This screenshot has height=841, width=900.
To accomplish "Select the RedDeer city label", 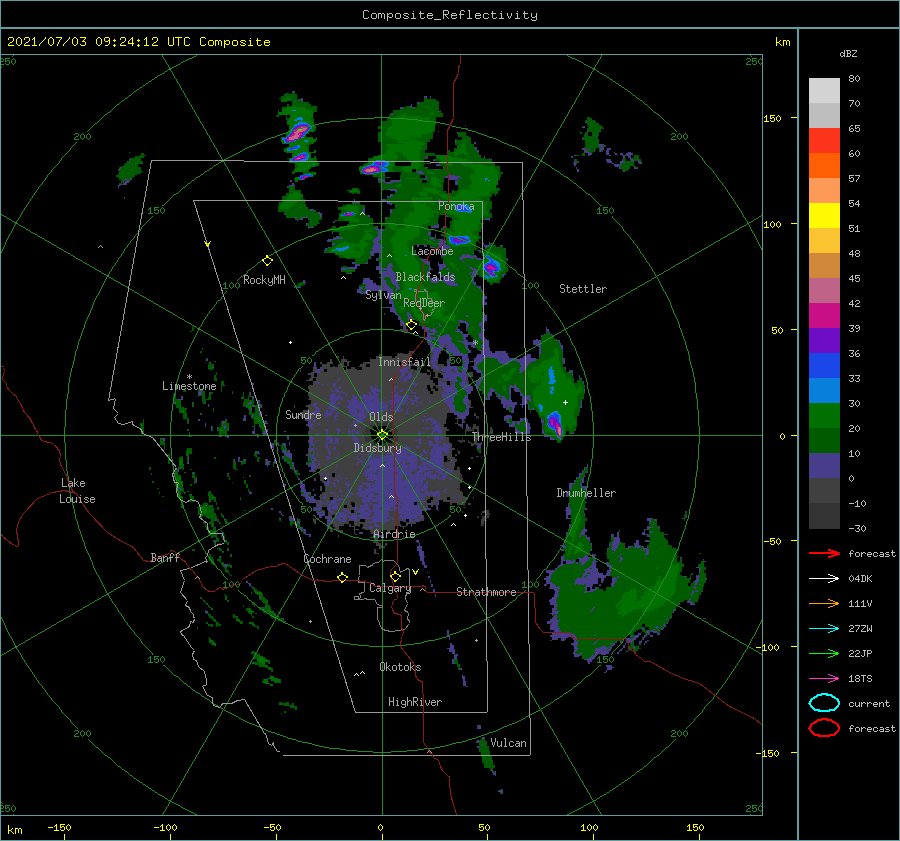I will tap(424, 303).
